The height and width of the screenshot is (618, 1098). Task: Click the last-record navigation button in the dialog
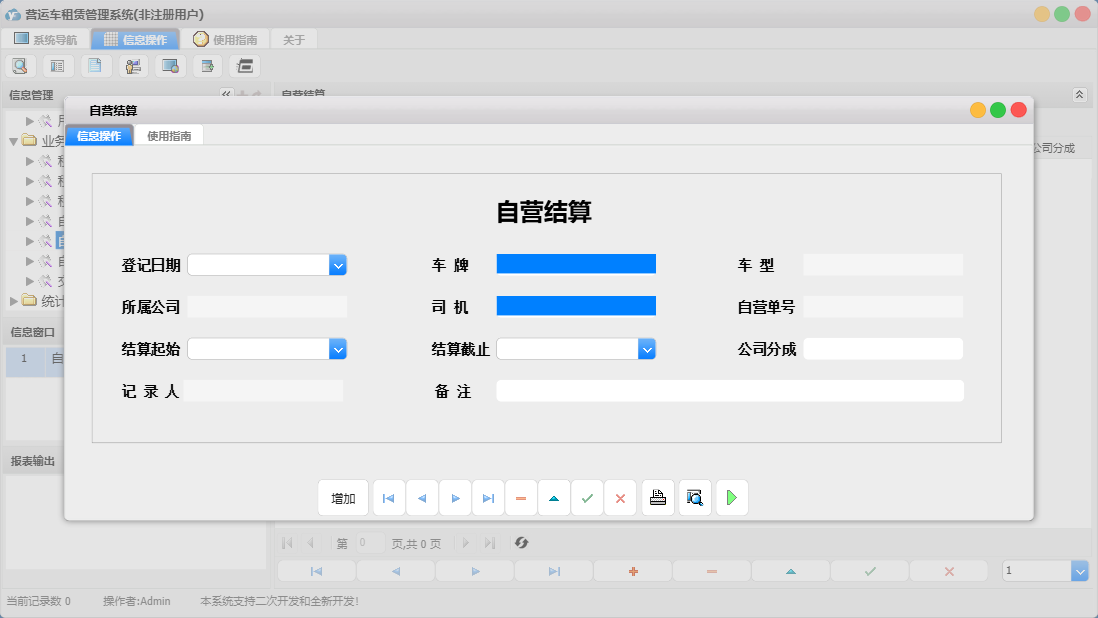click(488, 497)
